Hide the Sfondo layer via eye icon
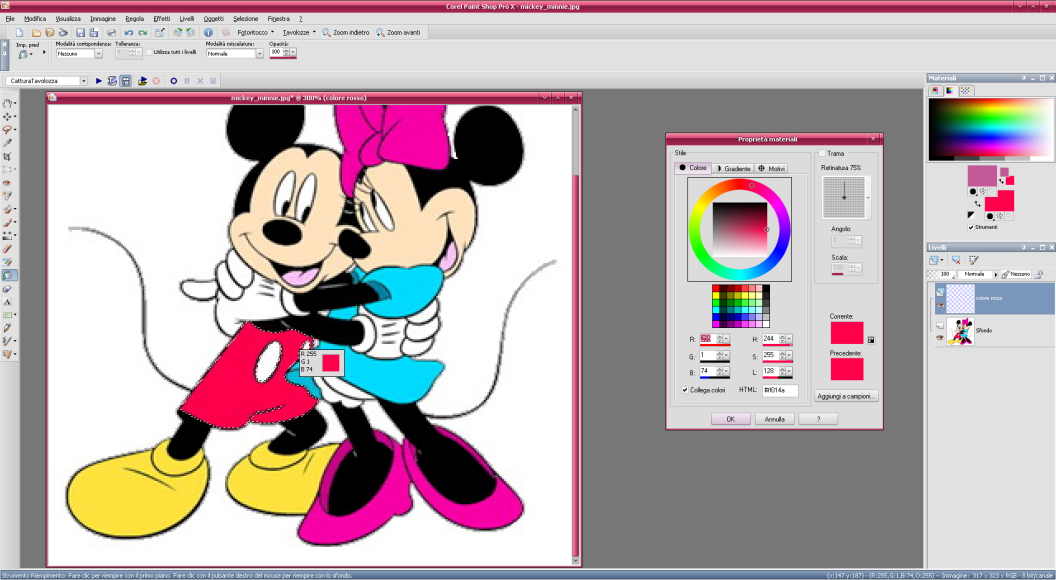Viewport: 1056px width, 580px height. [x=940, y=337]
